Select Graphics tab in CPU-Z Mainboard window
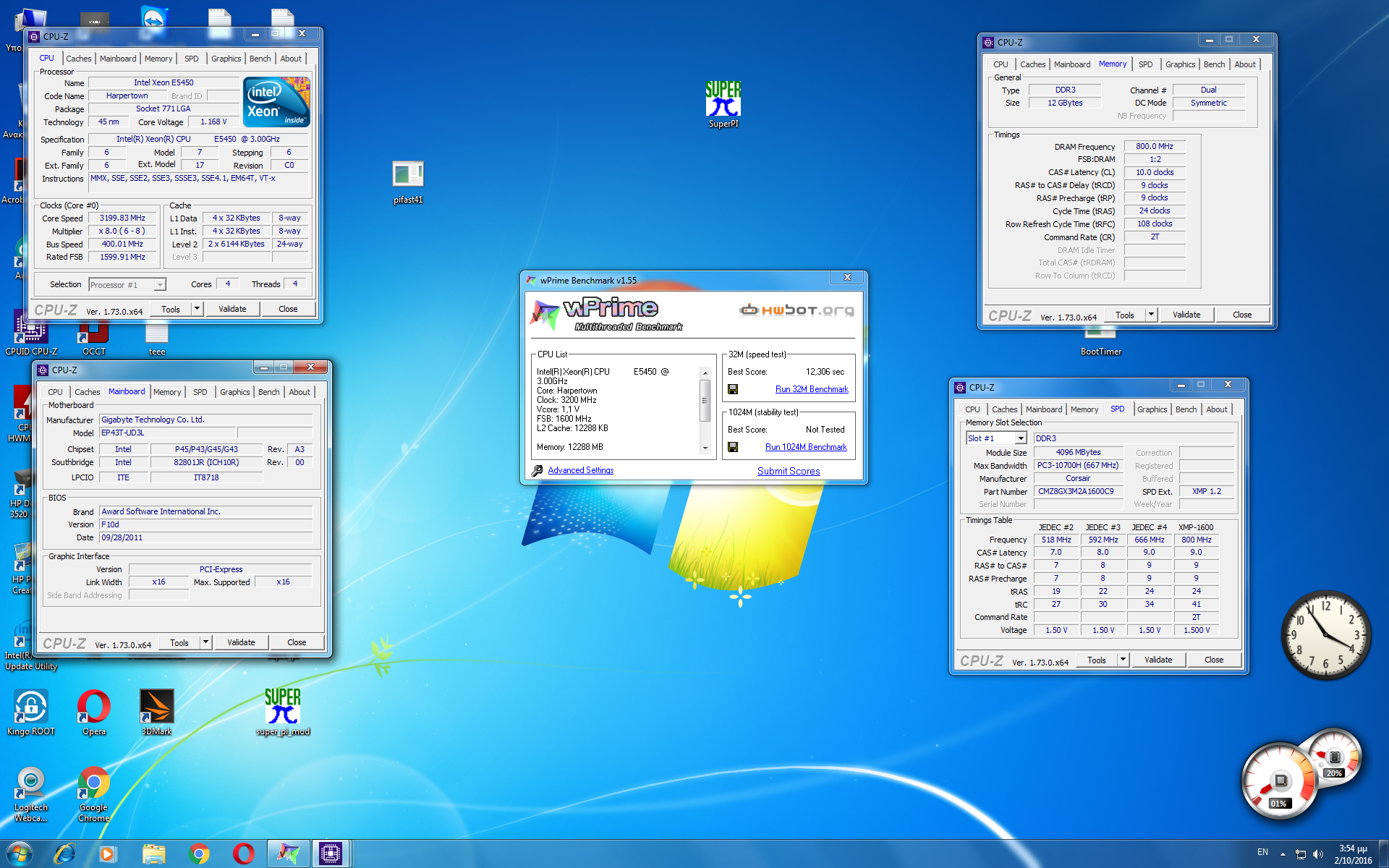The height and width of the screenshot is (868, 1389). tap(234, 392)
